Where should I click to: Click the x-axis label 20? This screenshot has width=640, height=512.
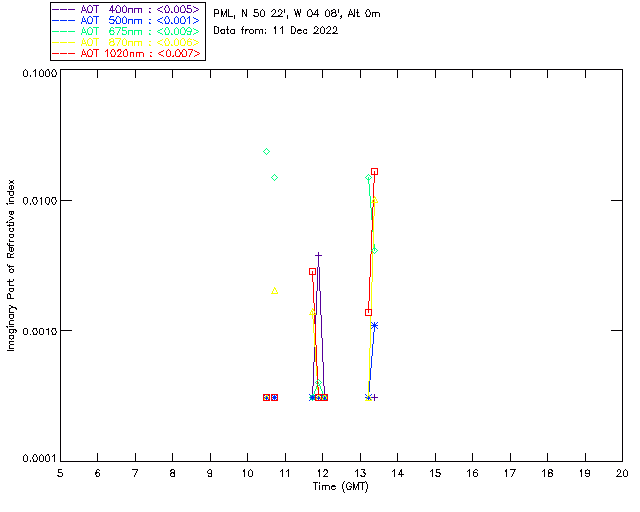point(622,473)
